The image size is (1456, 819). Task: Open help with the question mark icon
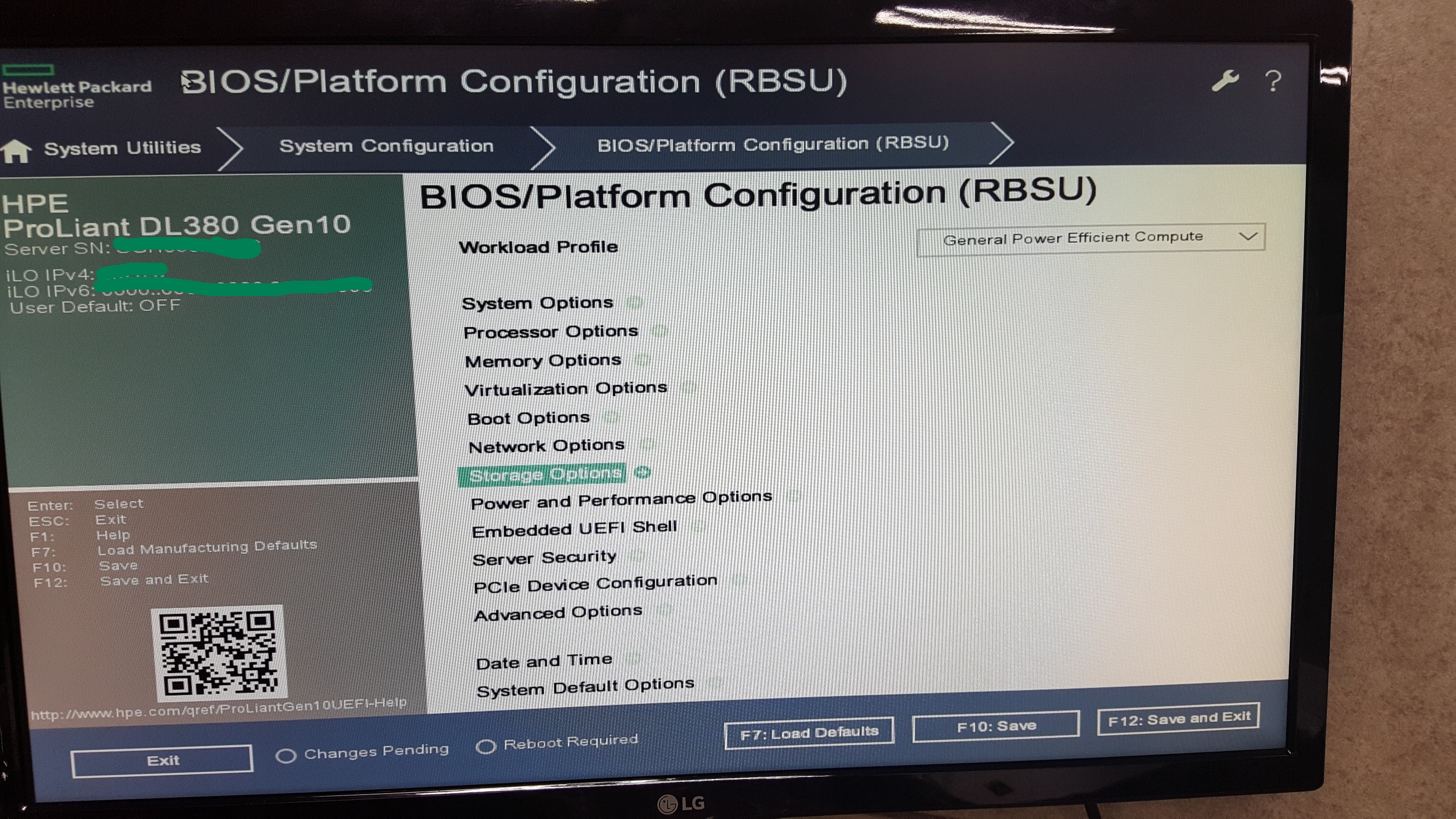tap(1273, 81)
